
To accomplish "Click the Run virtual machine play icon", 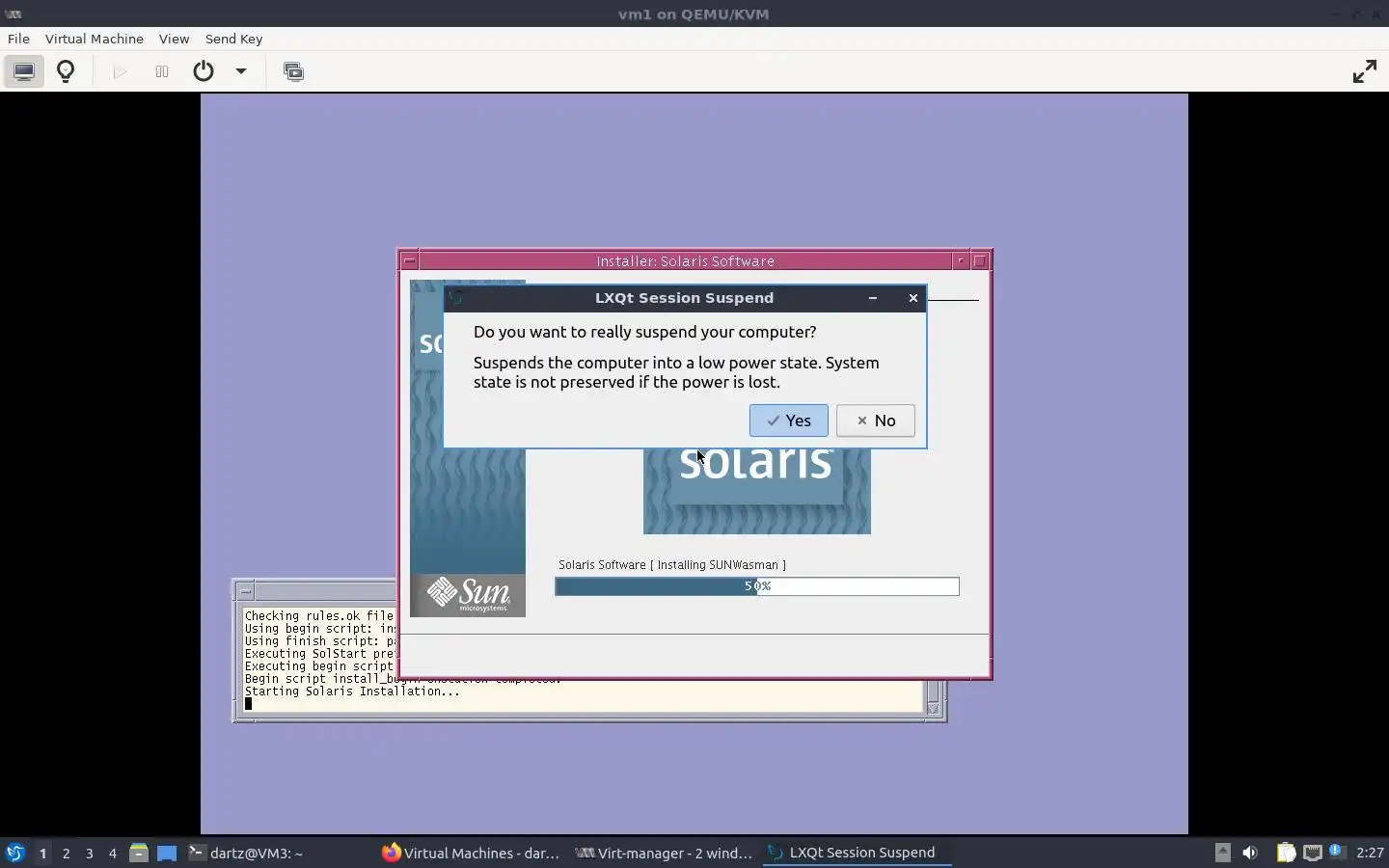I will point(120,71).
